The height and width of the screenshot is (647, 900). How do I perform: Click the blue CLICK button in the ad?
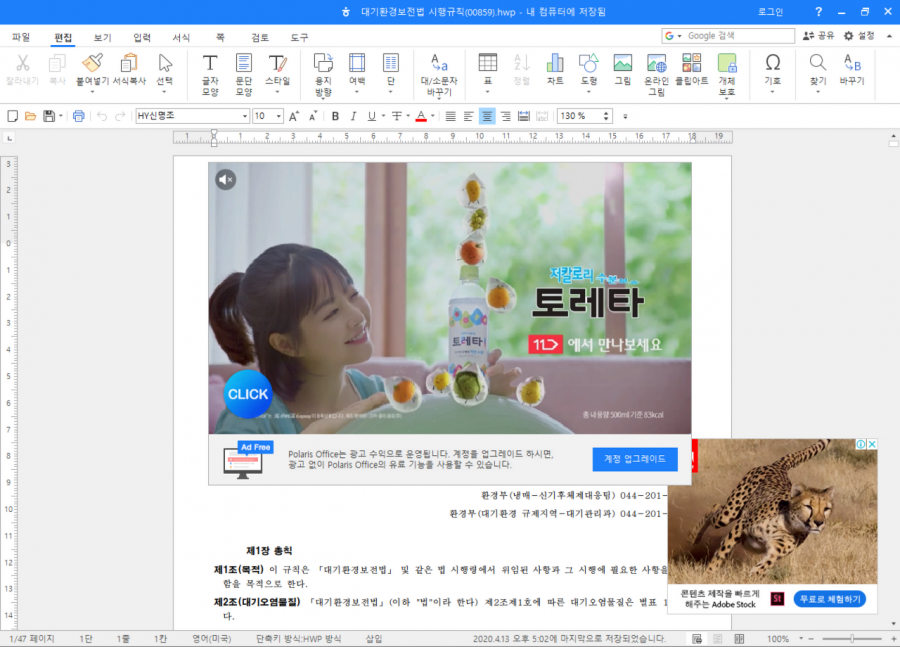247,394
